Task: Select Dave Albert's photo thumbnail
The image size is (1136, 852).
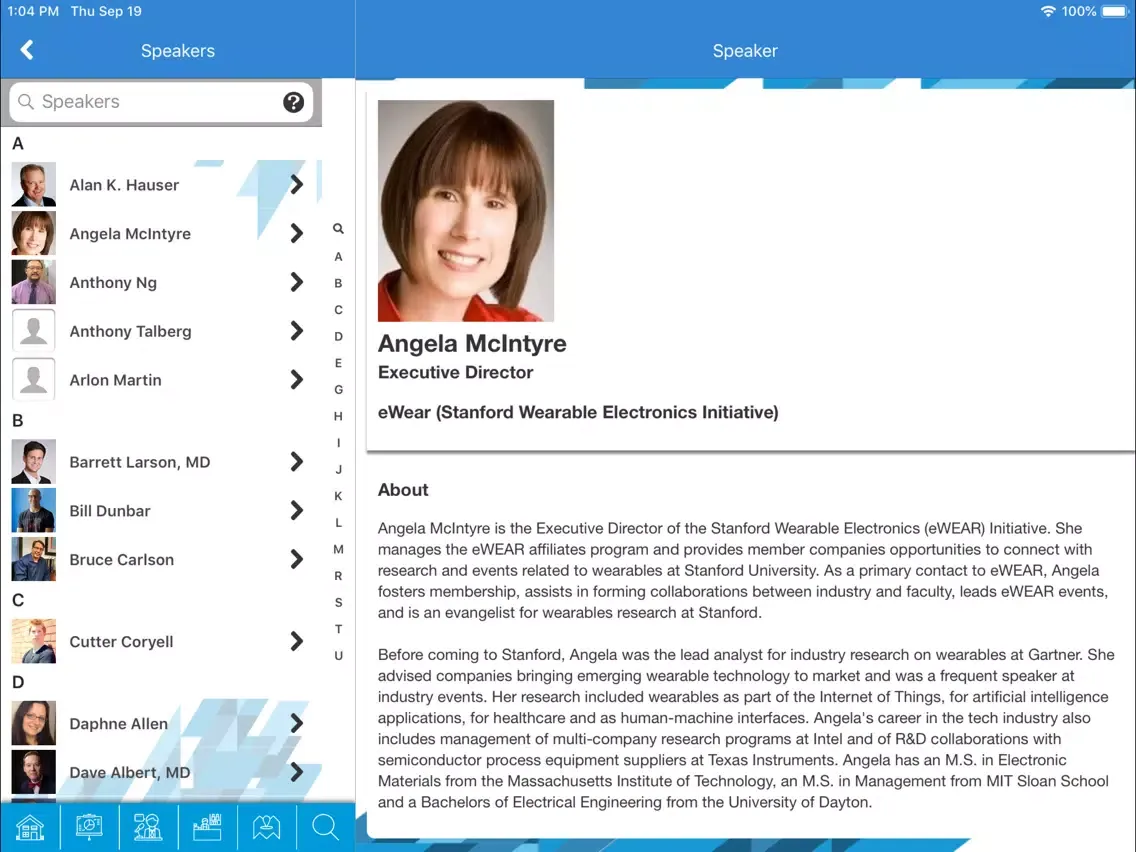Action: click(33, 772)
